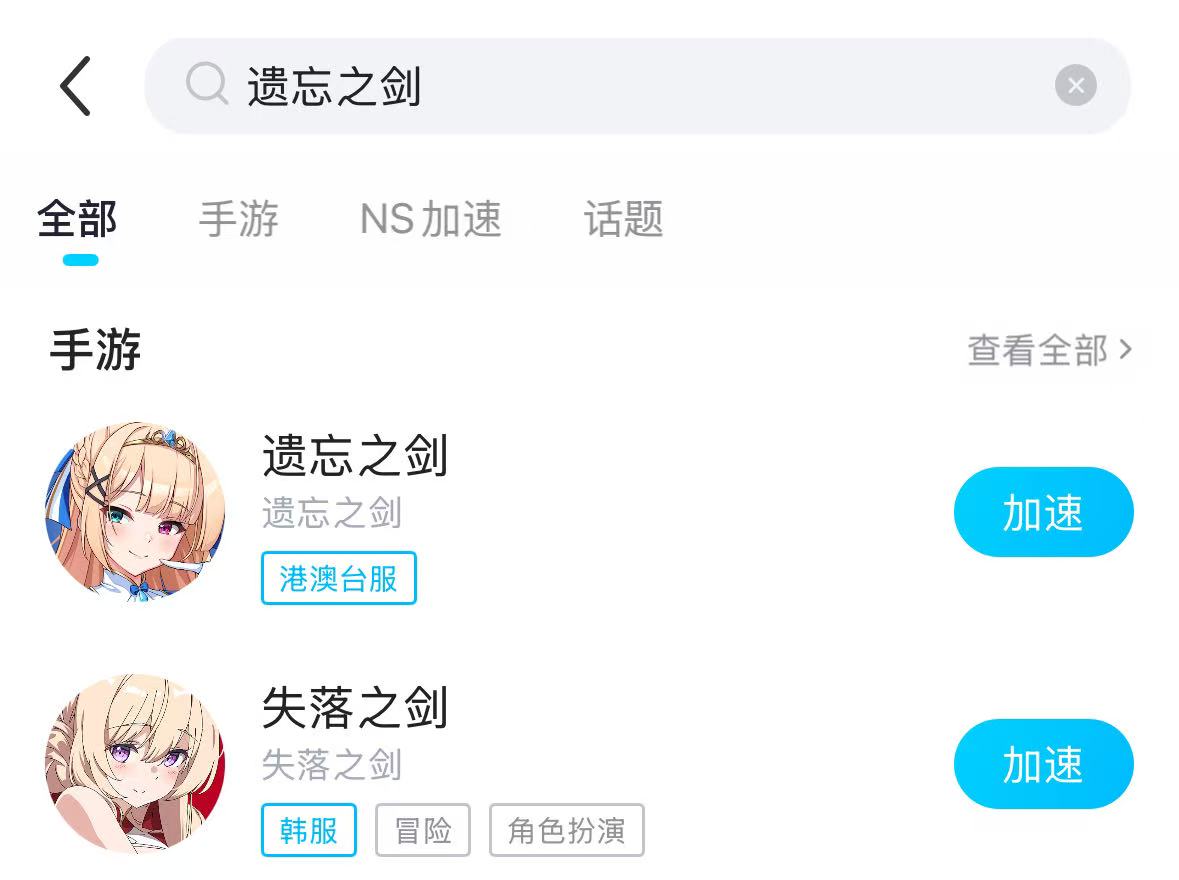
Task: Start 加速 for 遗忘之剑
Action: coord(1044,512)
